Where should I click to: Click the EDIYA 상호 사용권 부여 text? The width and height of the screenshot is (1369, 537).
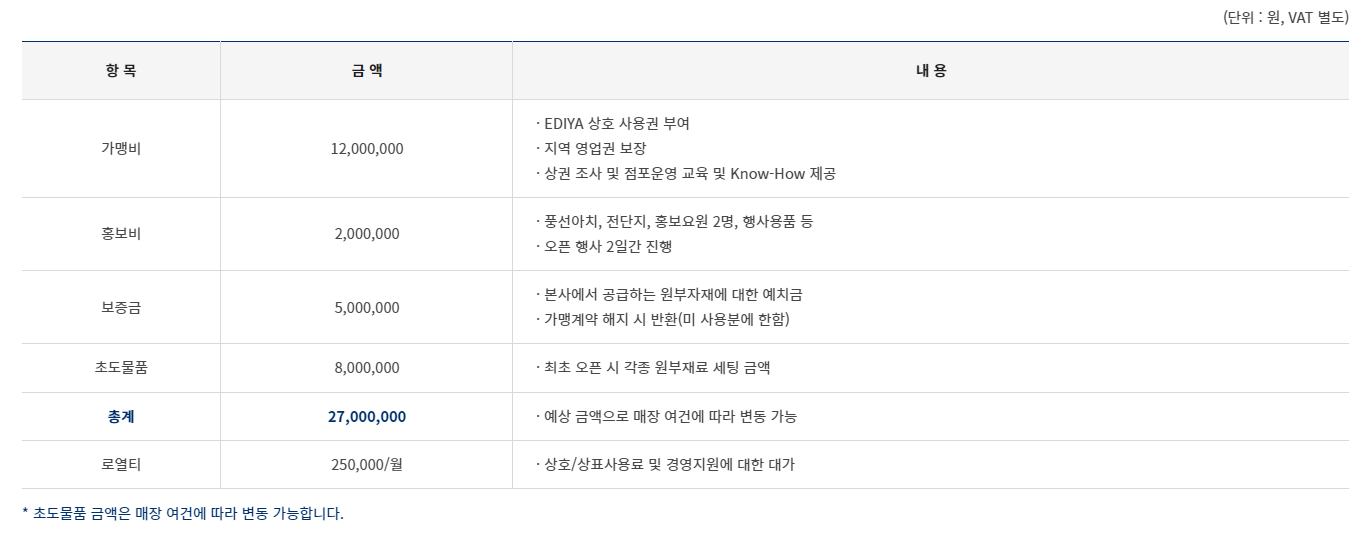613,124
